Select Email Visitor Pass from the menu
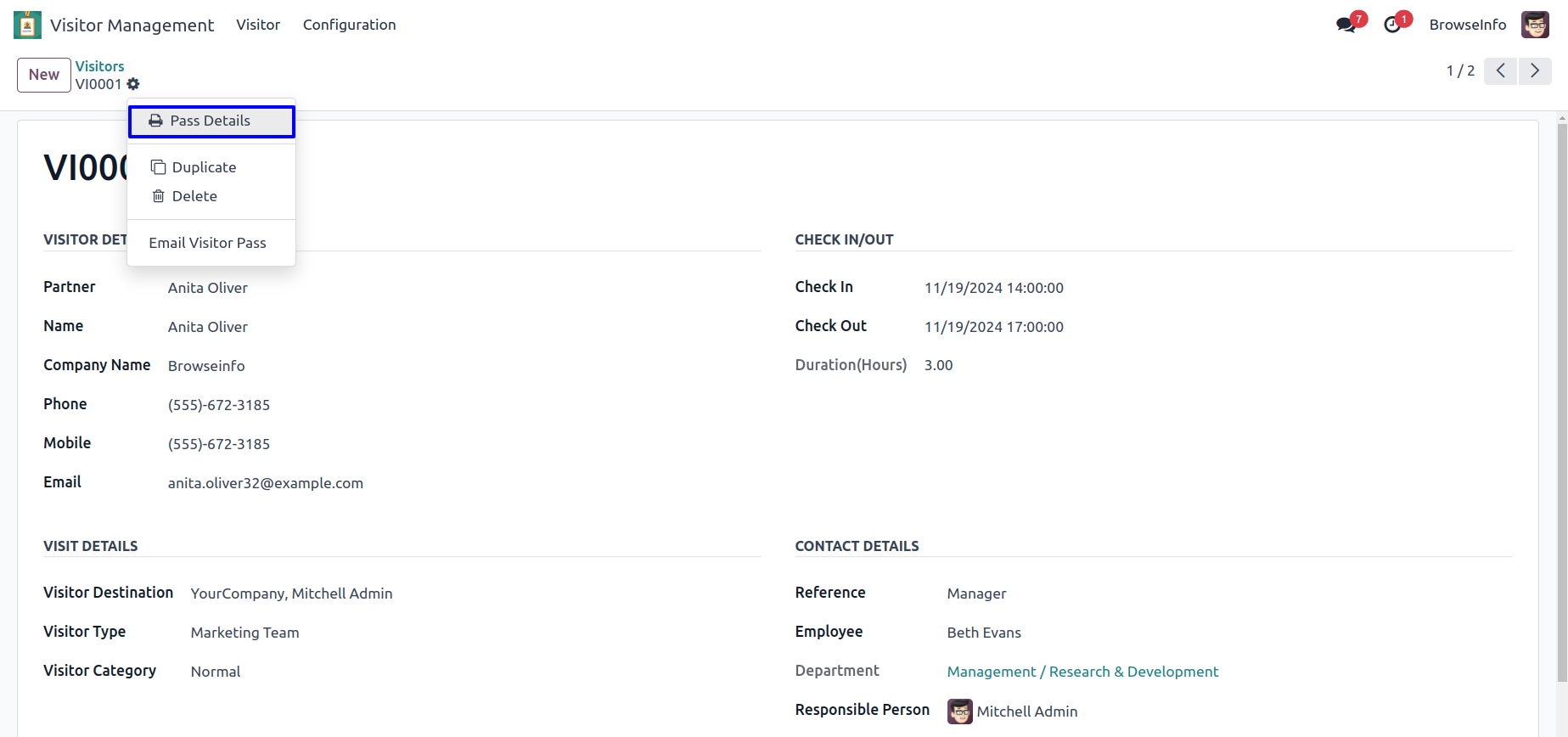The image size is (1568, 737). click(x=207, y=243)
